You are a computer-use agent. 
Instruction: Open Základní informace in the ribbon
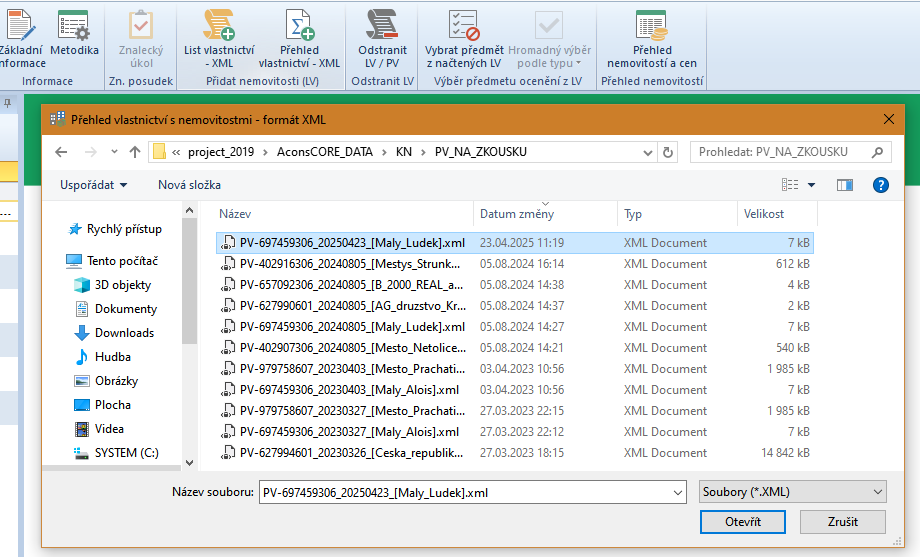coord(22,39)
